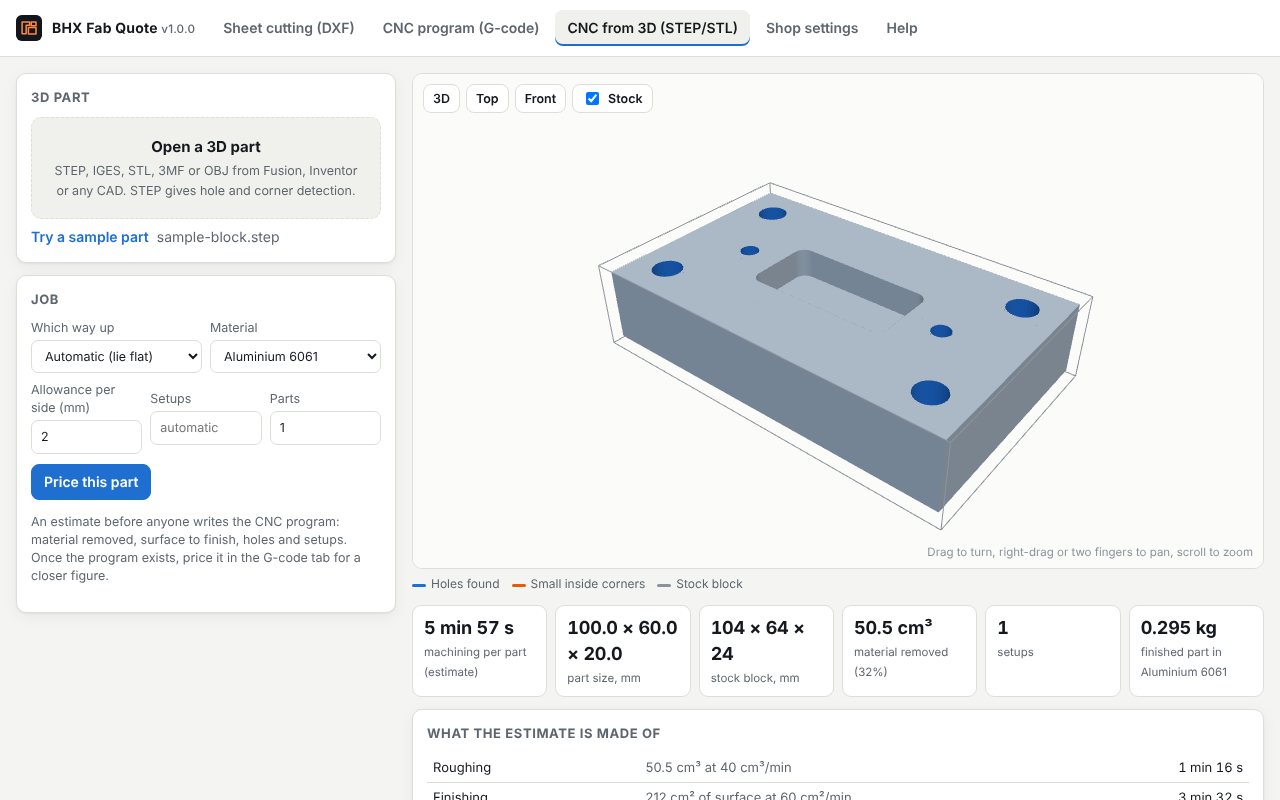Switch viewer to 3D view
Screen dimensions: 1280x800
tap(441, 98)
